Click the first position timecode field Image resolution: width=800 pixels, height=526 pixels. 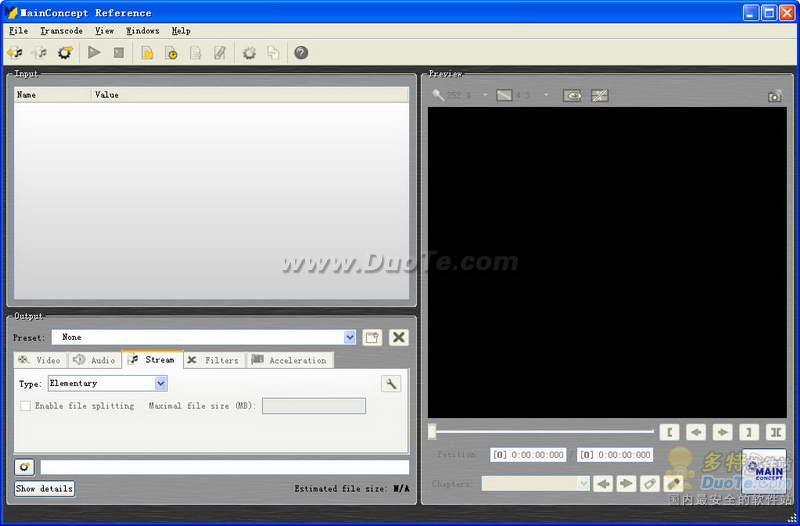pyautogui.click(x=528, y=455)
